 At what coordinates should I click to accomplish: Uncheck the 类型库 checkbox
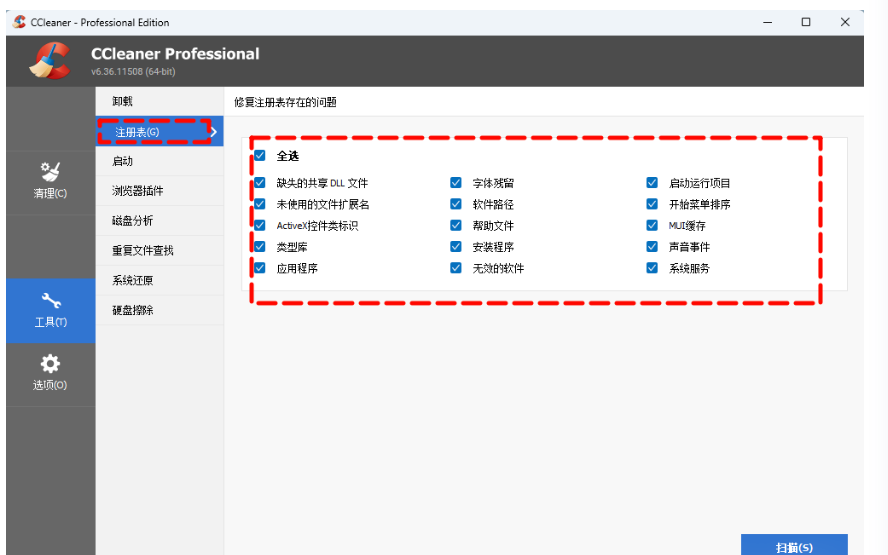click(260, 246)
